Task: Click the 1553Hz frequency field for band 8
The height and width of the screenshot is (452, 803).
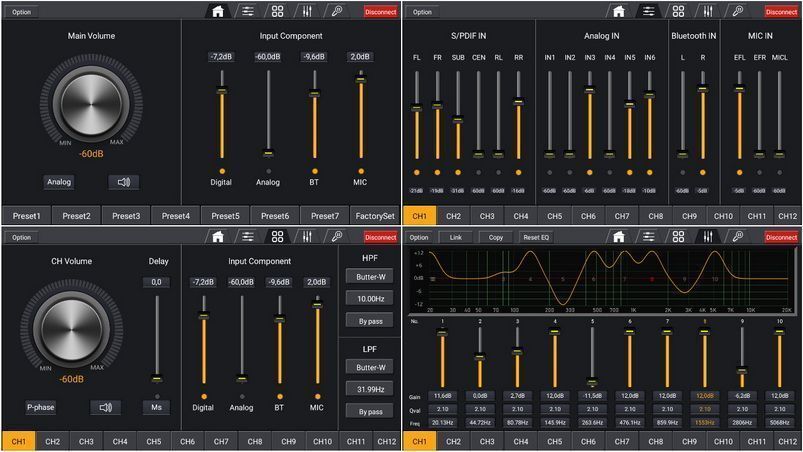Action: point(705,422)
